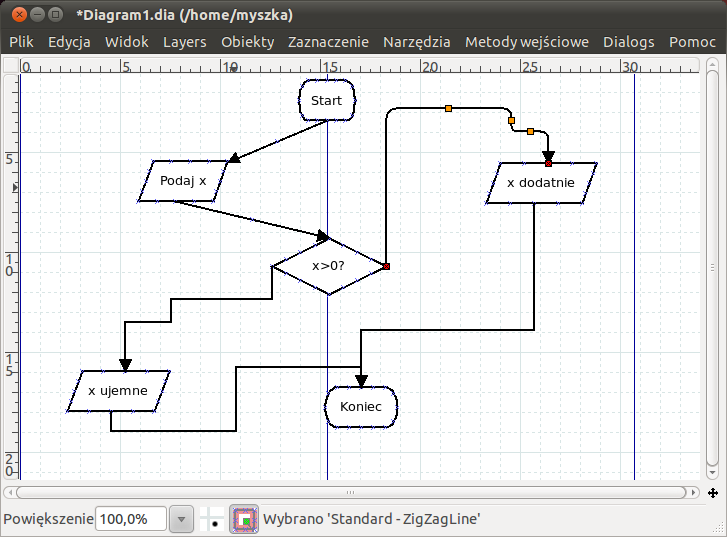727x537 pixels.
Task: Click the ruler corner origin box
Action: 11,65
